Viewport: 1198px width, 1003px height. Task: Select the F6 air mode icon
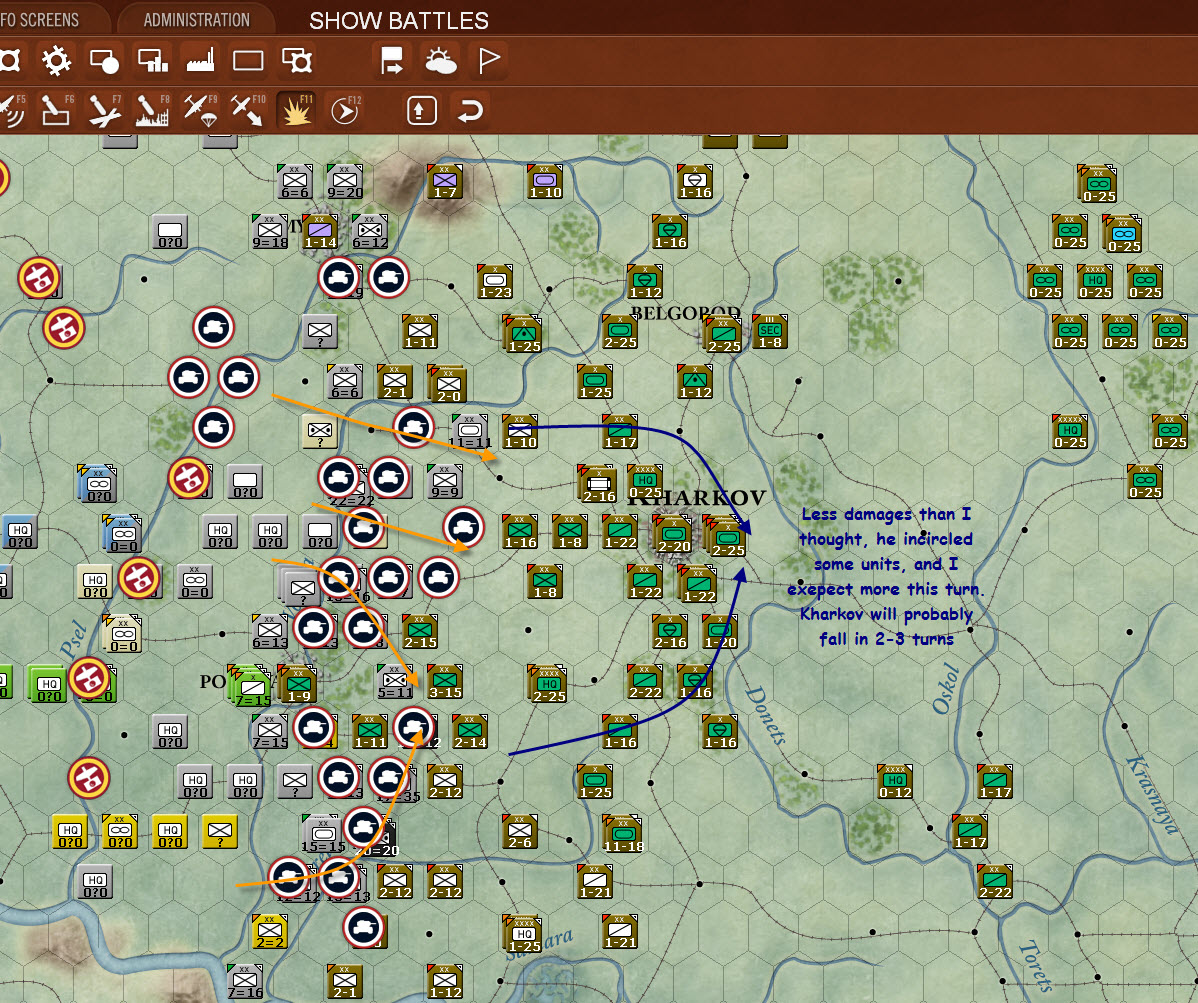[x=57, y=111]
